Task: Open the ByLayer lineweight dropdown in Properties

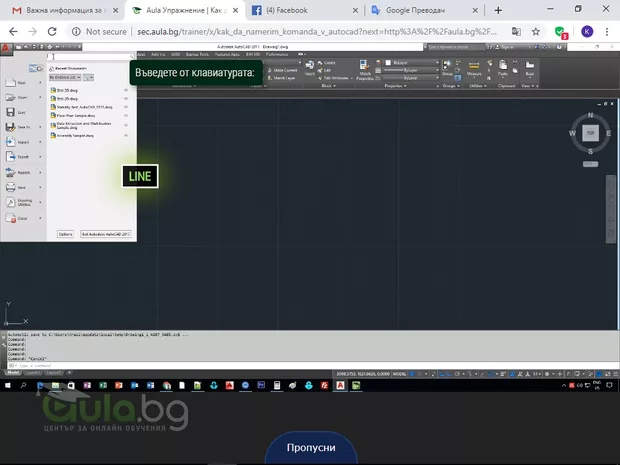Action: point(411,70)
